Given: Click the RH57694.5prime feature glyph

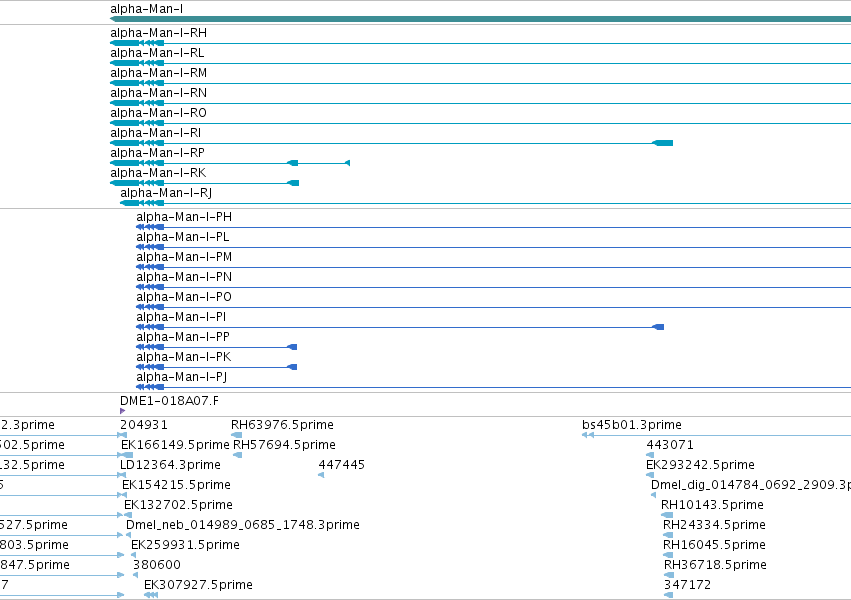Looking at the screenshot, I should pos(238,455).
